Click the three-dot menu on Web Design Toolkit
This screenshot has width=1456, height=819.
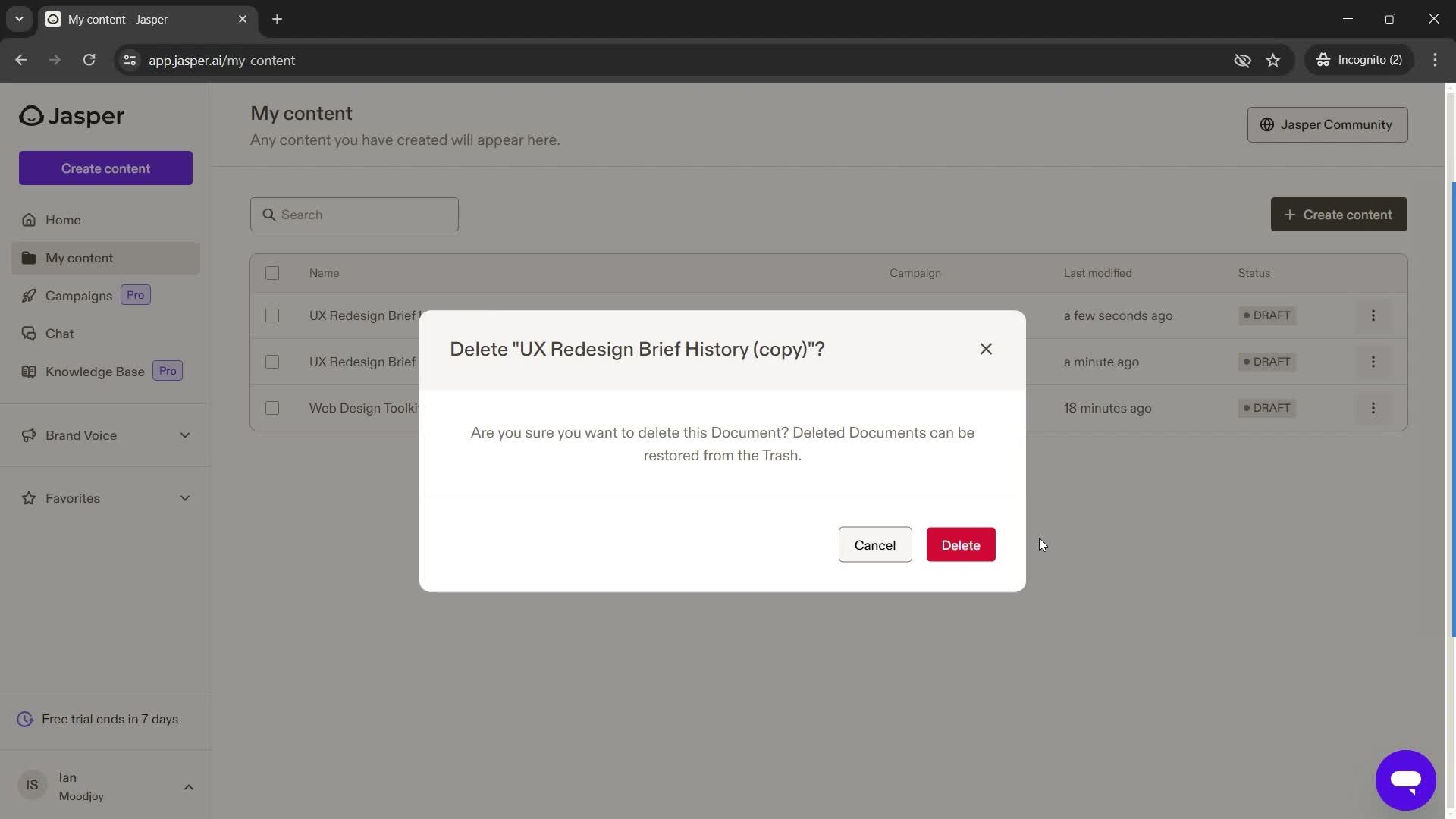click(1374, 408)
